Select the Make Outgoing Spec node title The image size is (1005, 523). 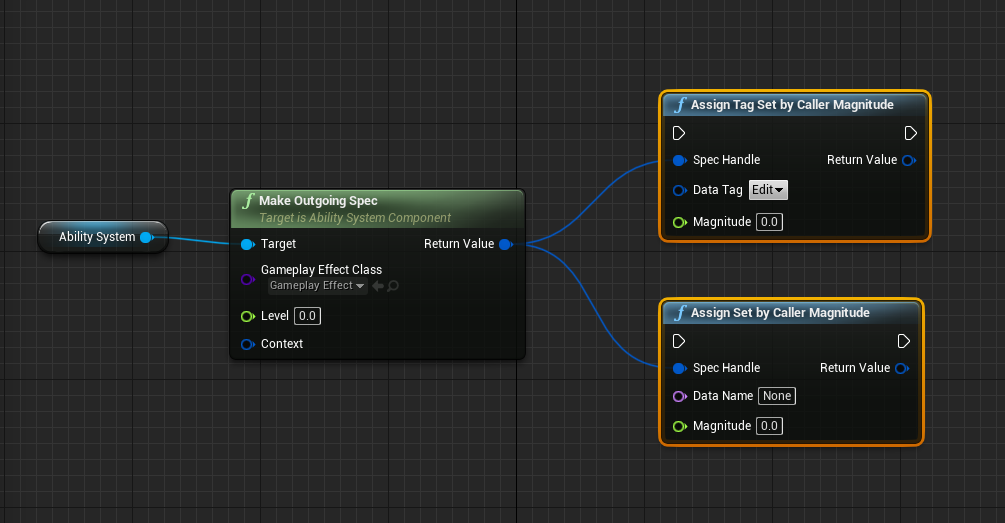[x=318, y=201]
